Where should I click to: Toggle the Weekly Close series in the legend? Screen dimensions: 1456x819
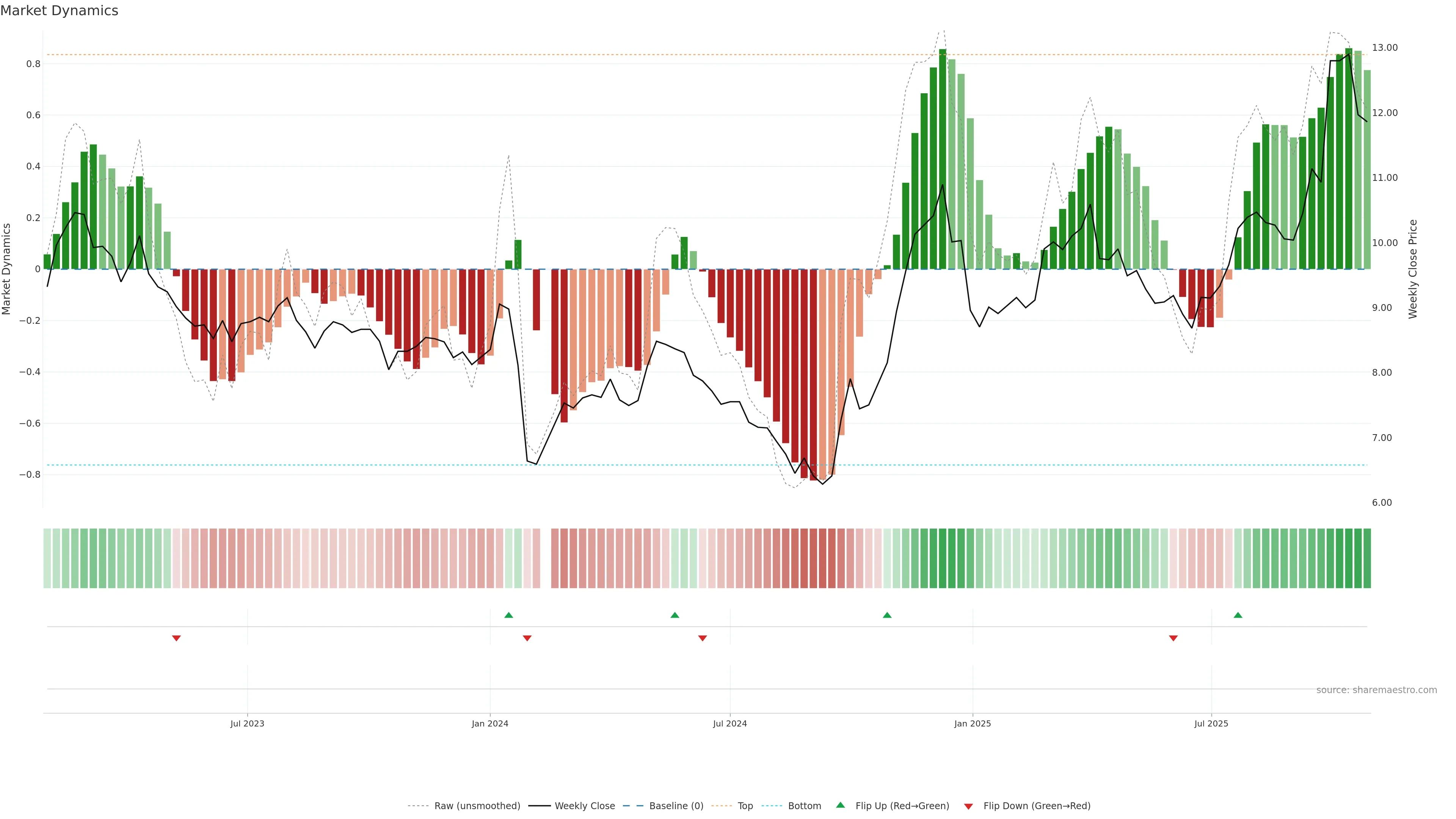(x=584, y=806)
